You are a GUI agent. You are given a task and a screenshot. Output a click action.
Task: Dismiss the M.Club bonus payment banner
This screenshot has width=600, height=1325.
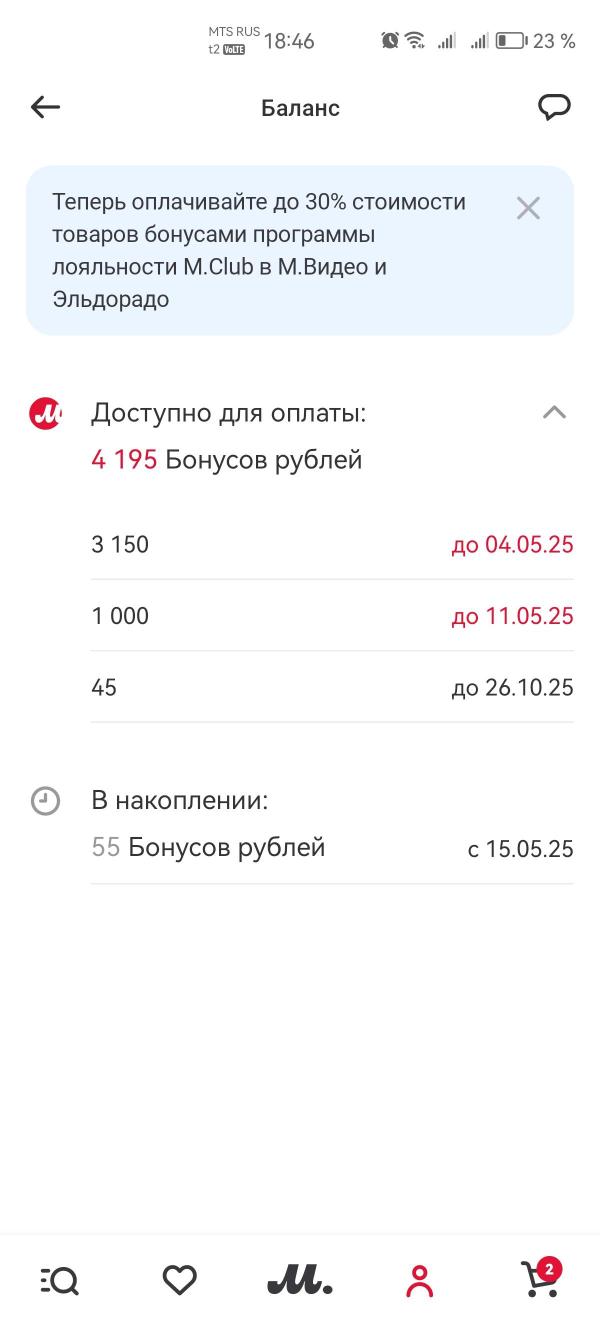point(528,208)
